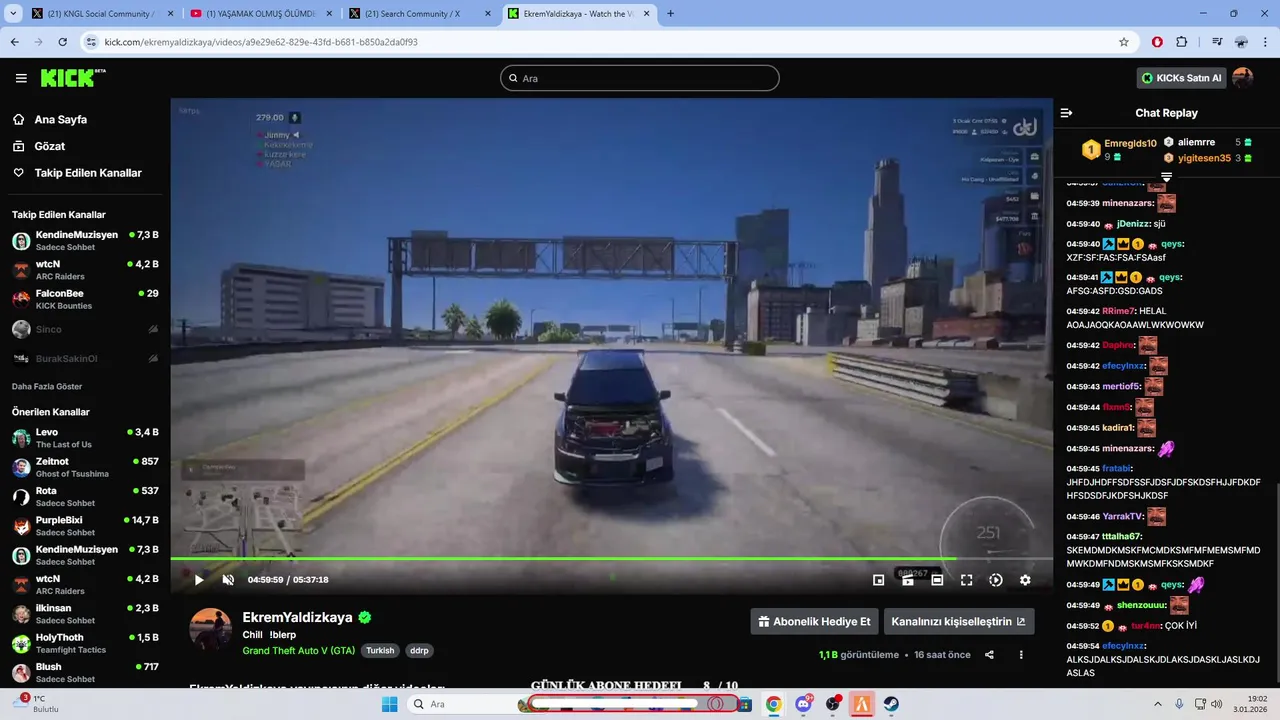Click the KICK logo
This screenshot has height=720, width=1280.
pyautogui.click(x=73, y=78)
